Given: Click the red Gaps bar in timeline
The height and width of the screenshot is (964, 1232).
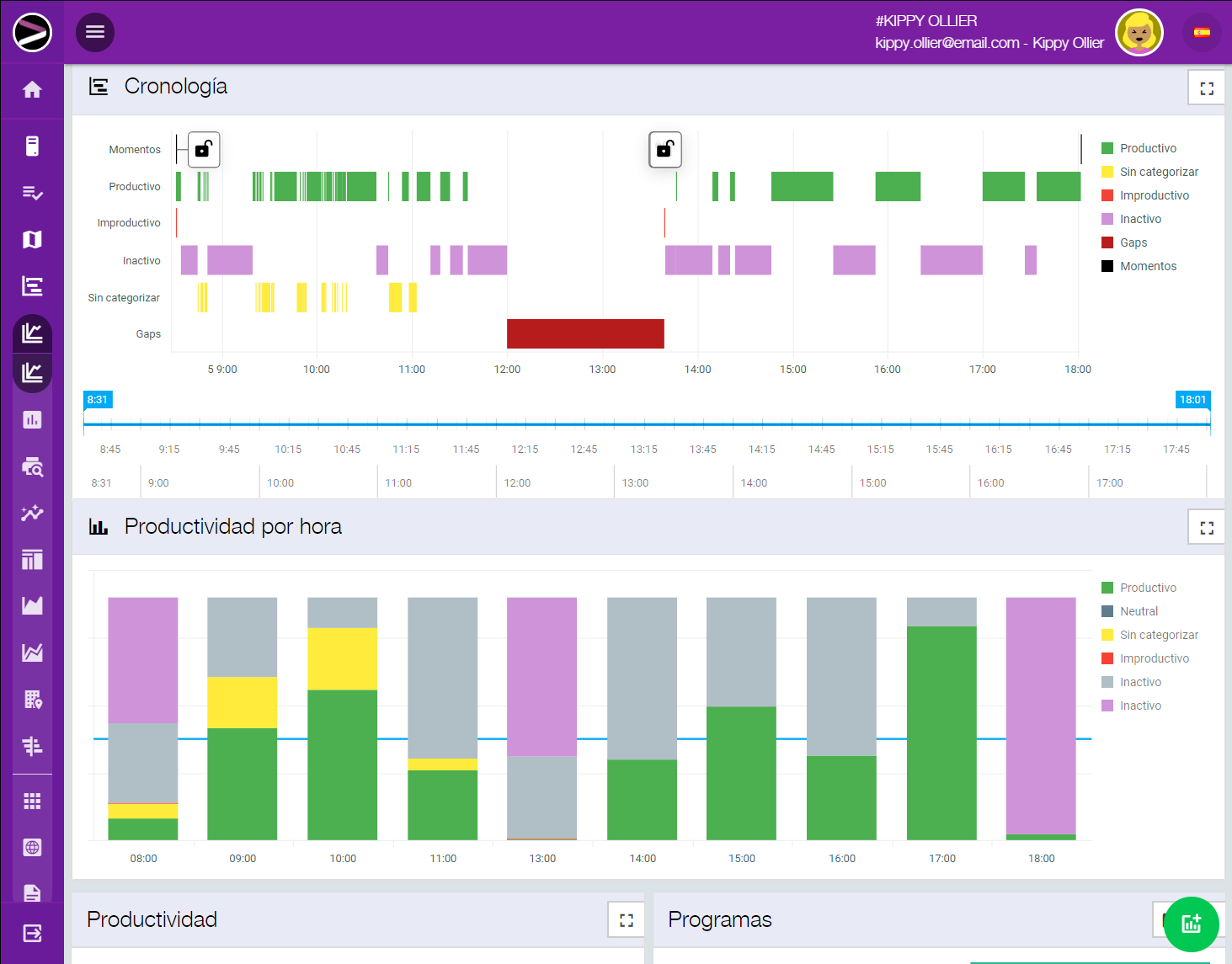Looking at the screenshot, I should (585, 333).
